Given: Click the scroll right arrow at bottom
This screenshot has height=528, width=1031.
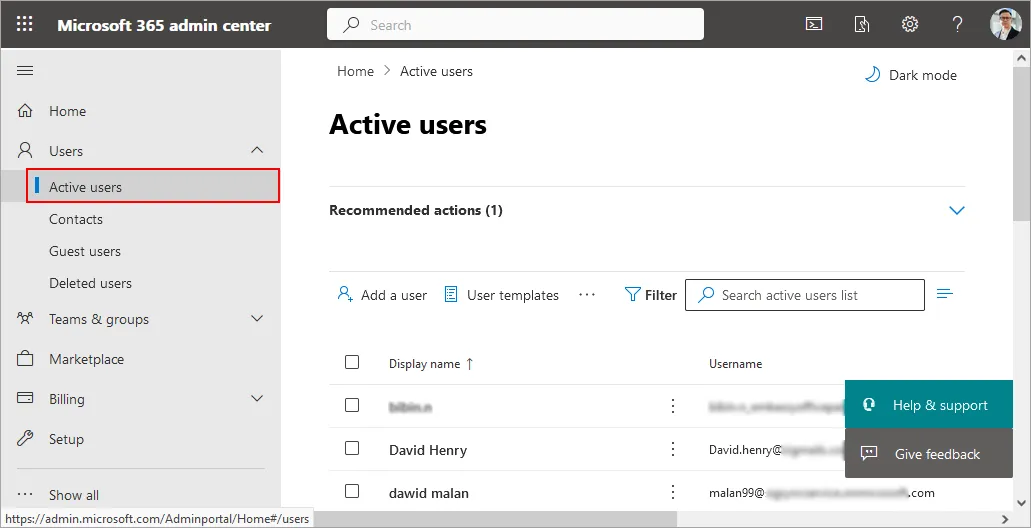Looking at the screenshot, I should click(x=1005, y=519).
